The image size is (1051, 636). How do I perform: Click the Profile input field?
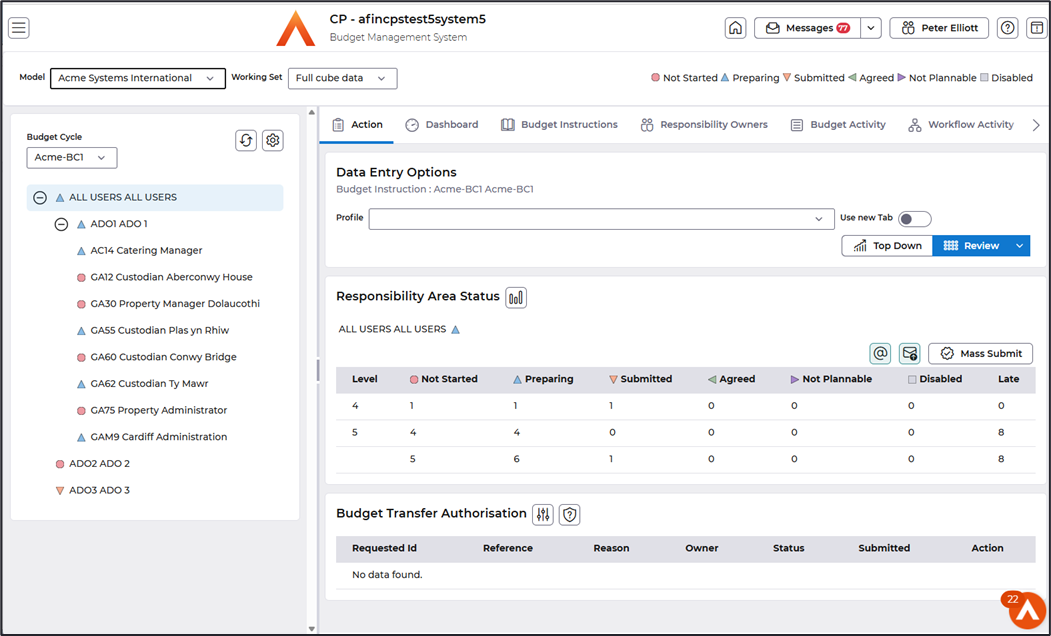[600, 219]
